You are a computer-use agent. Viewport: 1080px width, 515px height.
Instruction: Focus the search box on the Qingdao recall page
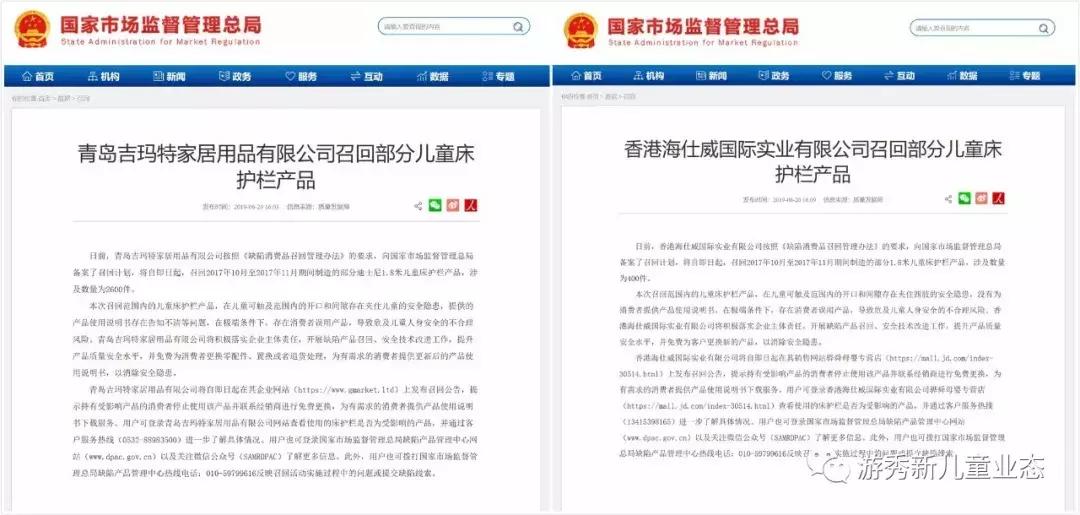click(x=453, y=27)
